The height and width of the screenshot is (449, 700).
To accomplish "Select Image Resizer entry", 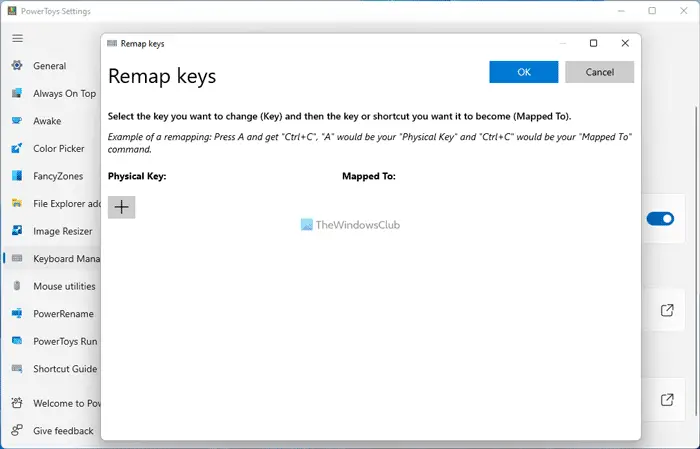I will point(63,231).
